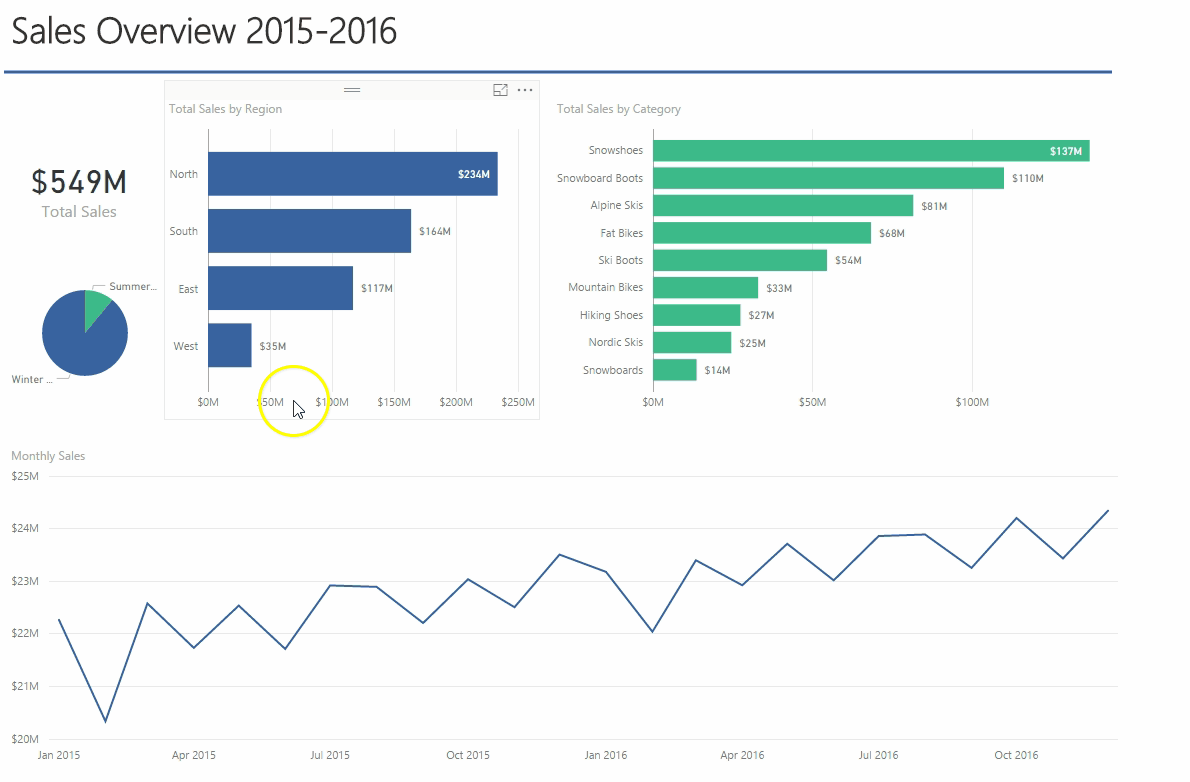Click the $27M data label

point(761,315)
